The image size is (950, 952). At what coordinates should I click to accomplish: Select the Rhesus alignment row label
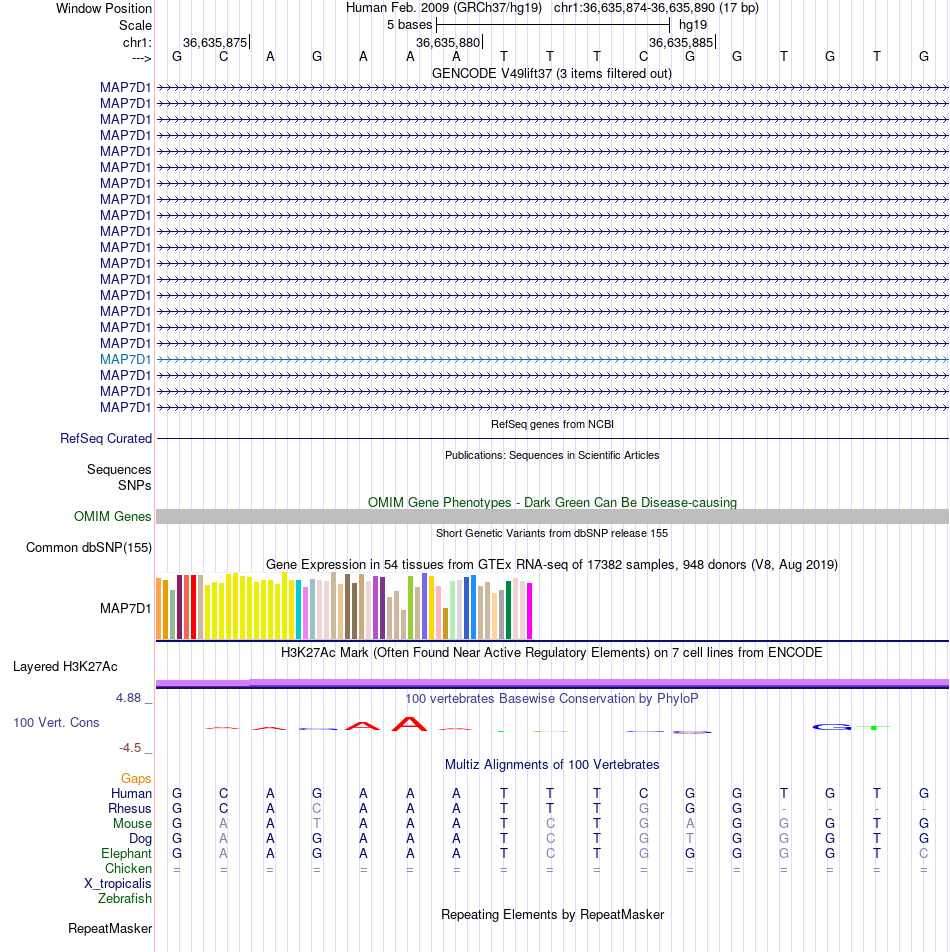pyautogui.click(x=129, y=809)
